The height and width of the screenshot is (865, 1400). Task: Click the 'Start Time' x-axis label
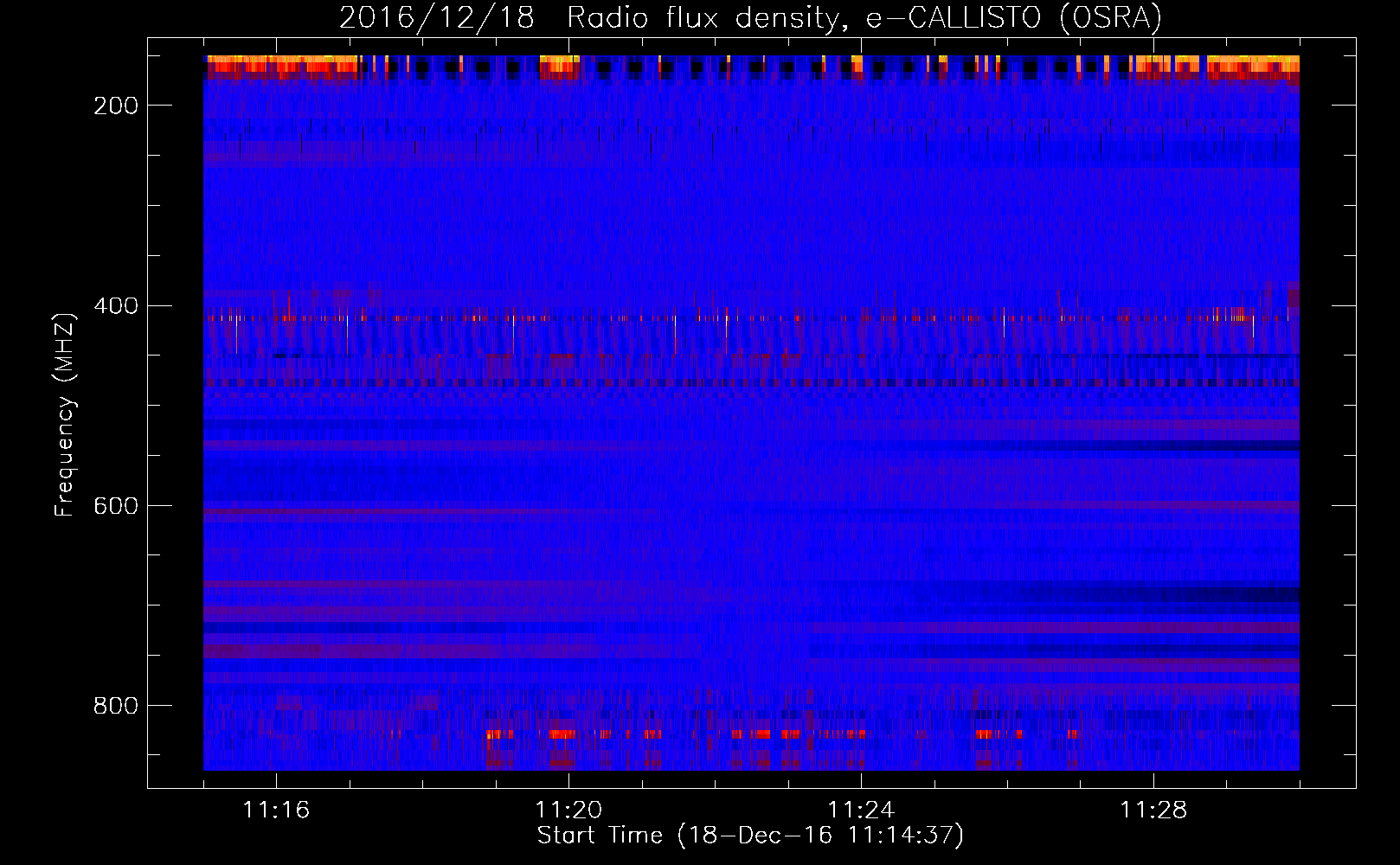750,836
